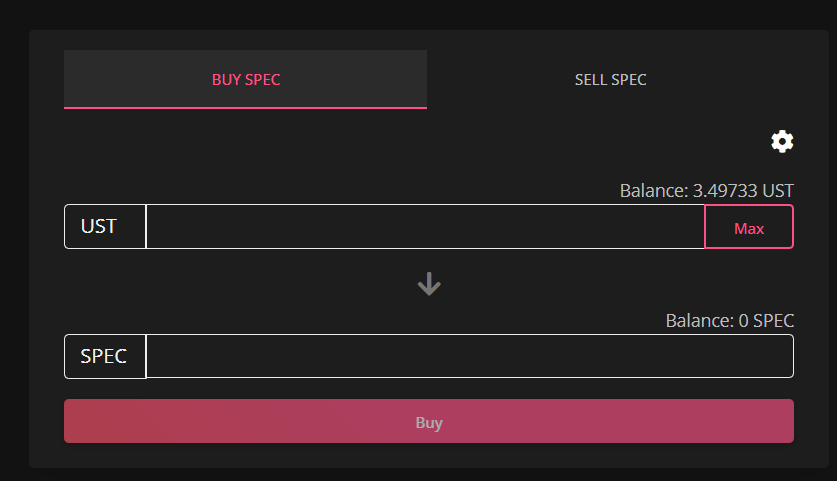The image size is (837, 481).
Task: Select the BUY SPEC tab
Action: 246,80
